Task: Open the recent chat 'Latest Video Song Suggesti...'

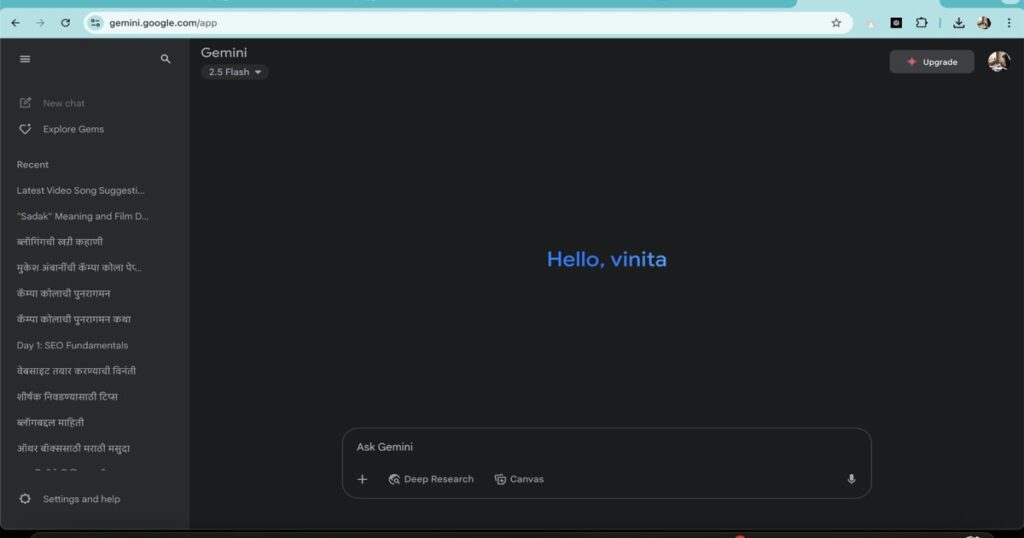Action: (x=80, y=191)
